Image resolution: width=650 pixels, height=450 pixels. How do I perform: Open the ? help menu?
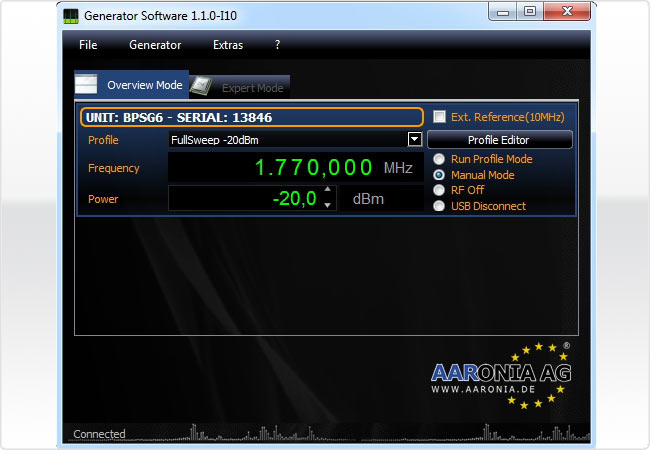click(x=277, y=45)
